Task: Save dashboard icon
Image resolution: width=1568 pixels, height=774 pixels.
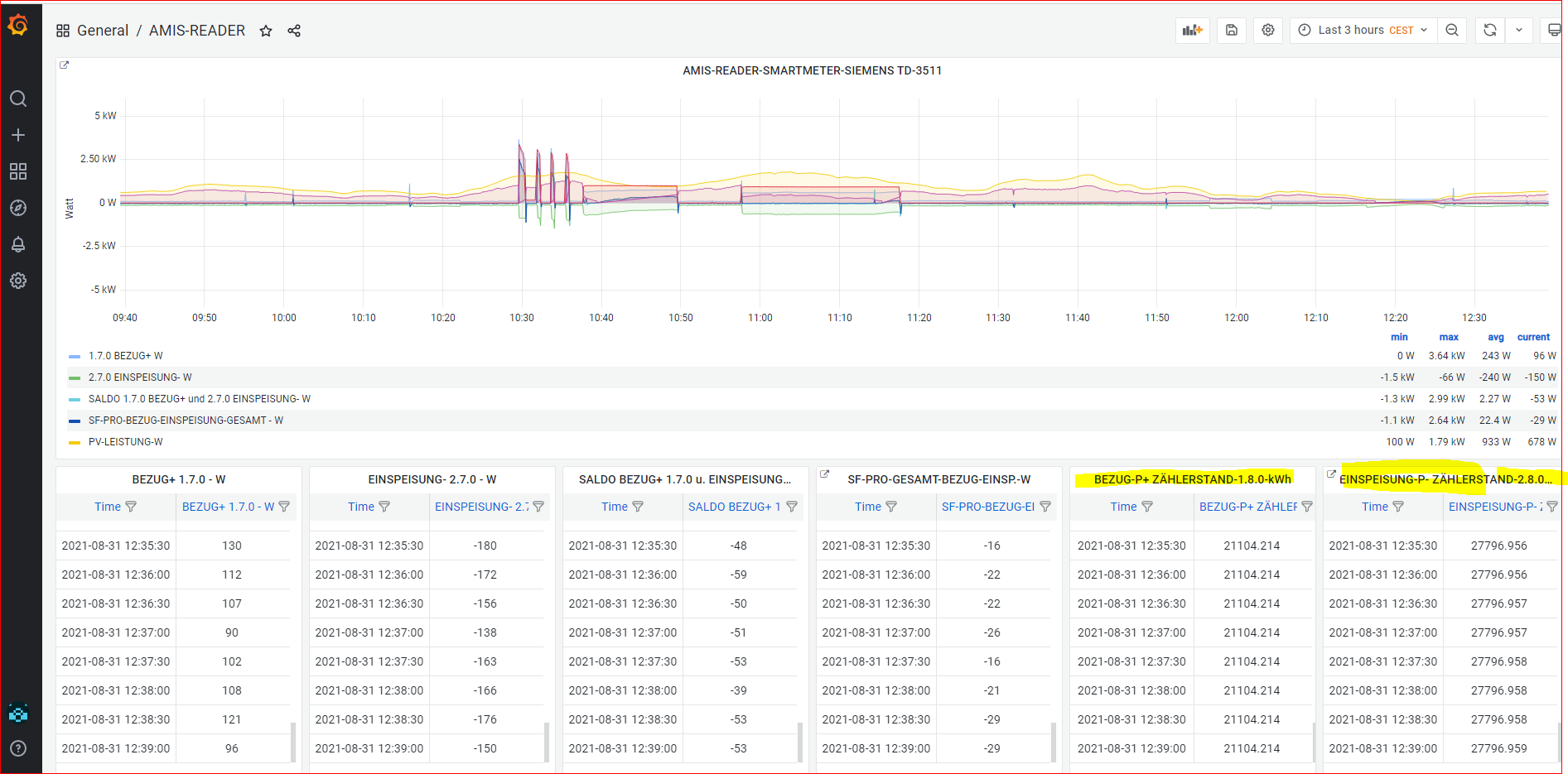Action: tap(1232, 30)
